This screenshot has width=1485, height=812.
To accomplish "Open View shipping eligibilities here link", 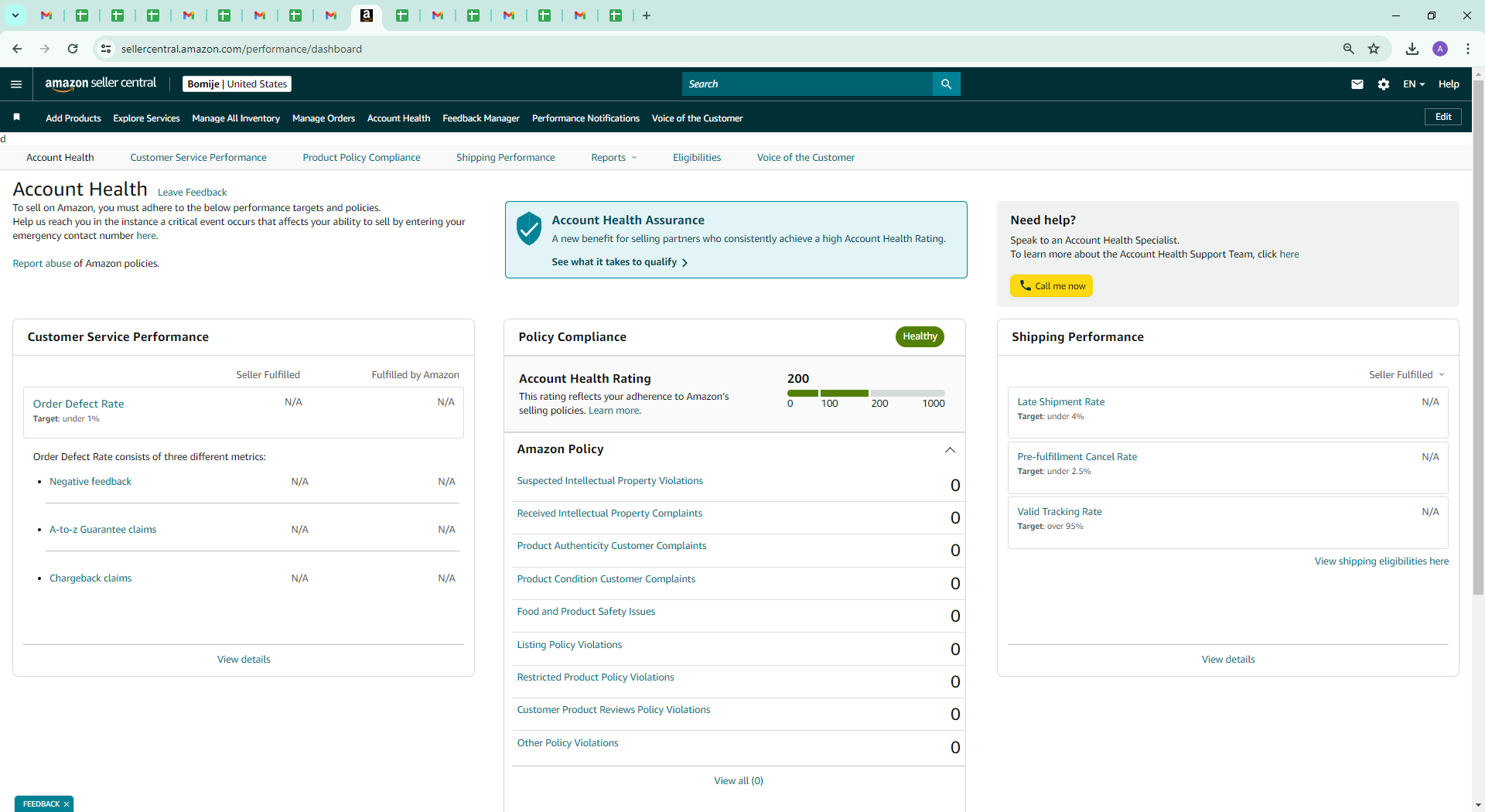I will pyautogui.click(x=1381, y=561).
